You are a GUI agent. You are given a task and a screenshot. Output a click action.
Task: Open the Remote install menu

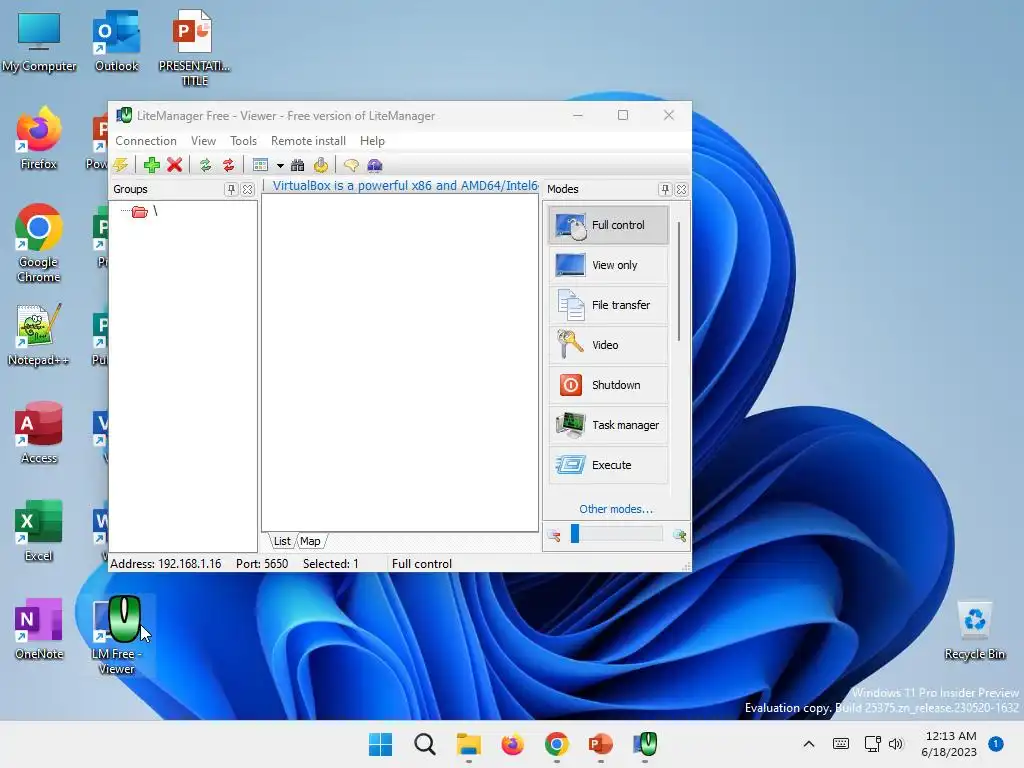click(x=308, y=141)
